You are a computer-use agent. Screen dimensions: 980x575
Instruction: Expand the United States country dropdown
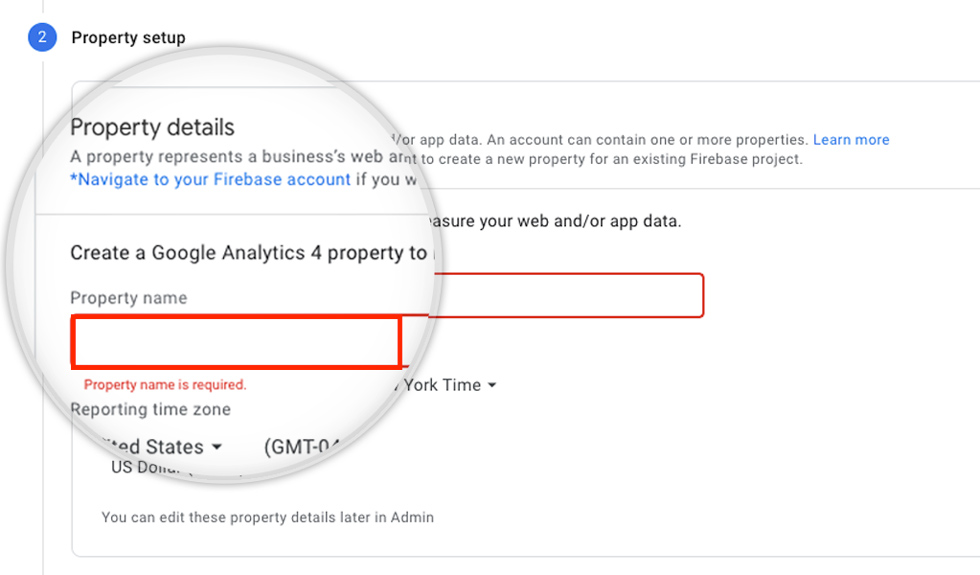click(x=158, y=447)
